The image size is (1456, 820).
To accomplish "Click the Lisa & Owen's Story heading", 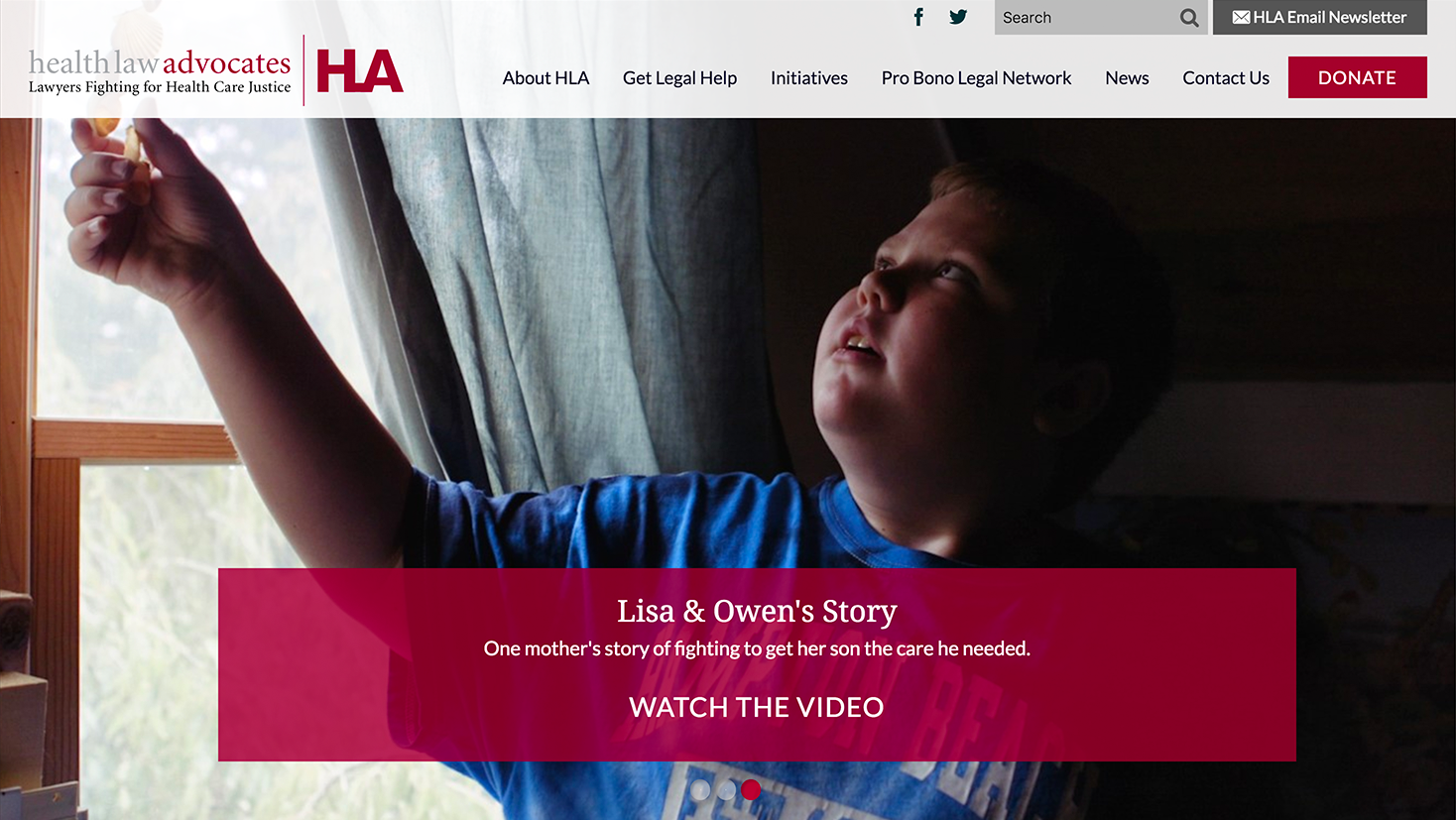I will pos(757,611).
